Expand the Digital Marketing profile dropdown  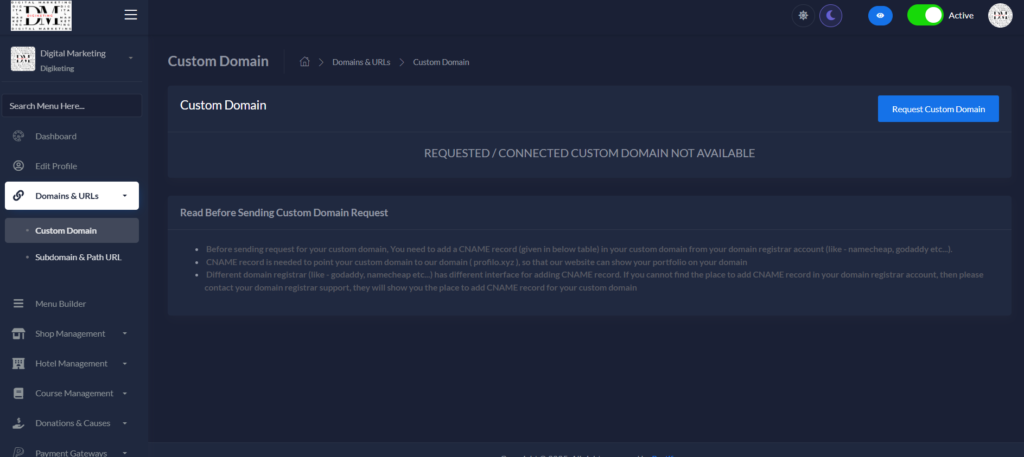131,58
